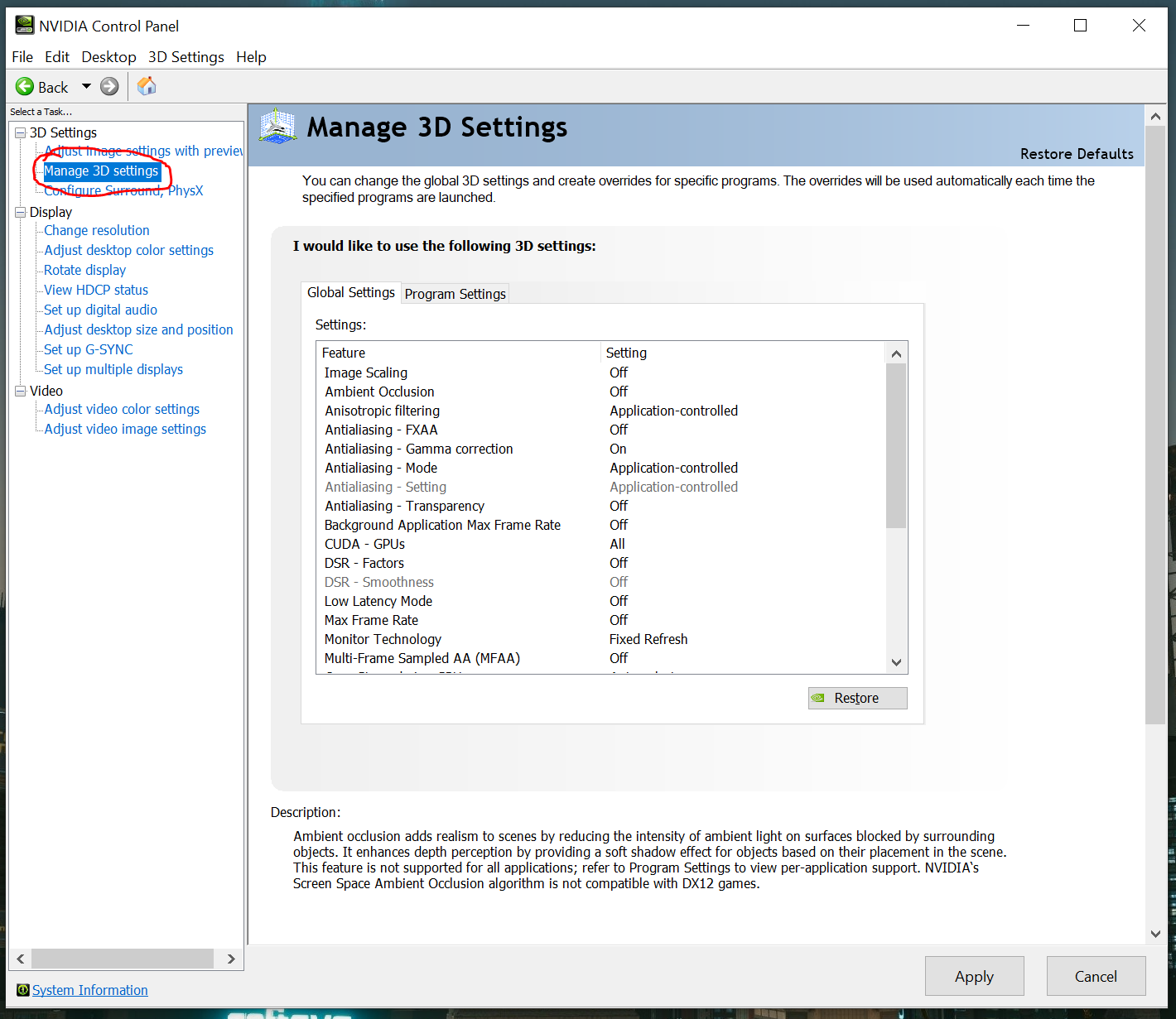The image size is (1176, 1019).
Task: Click the System Information icon
Action: [23, 990]
